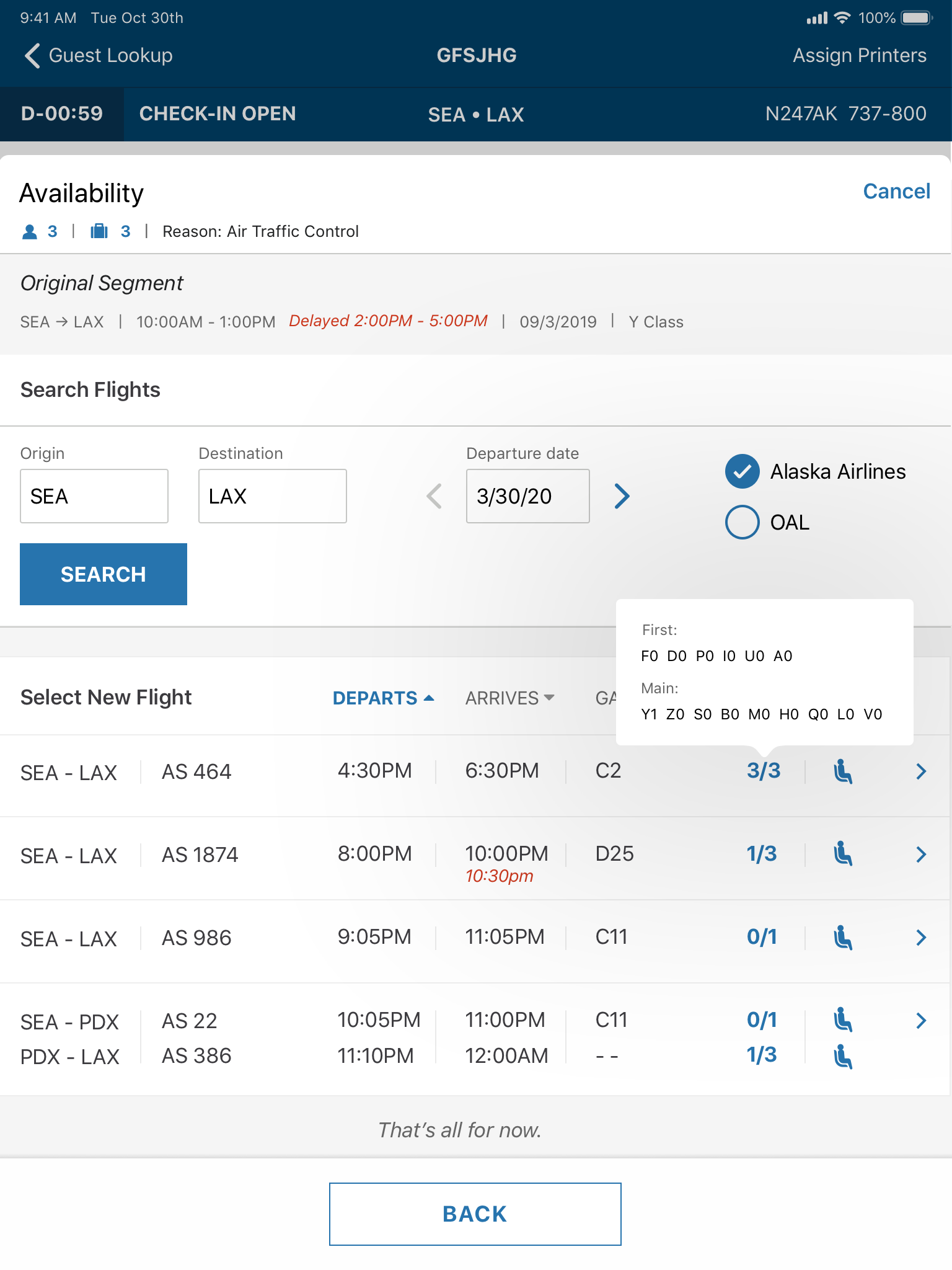Tap gate C2 for AS 464

(x=608, y=771)
